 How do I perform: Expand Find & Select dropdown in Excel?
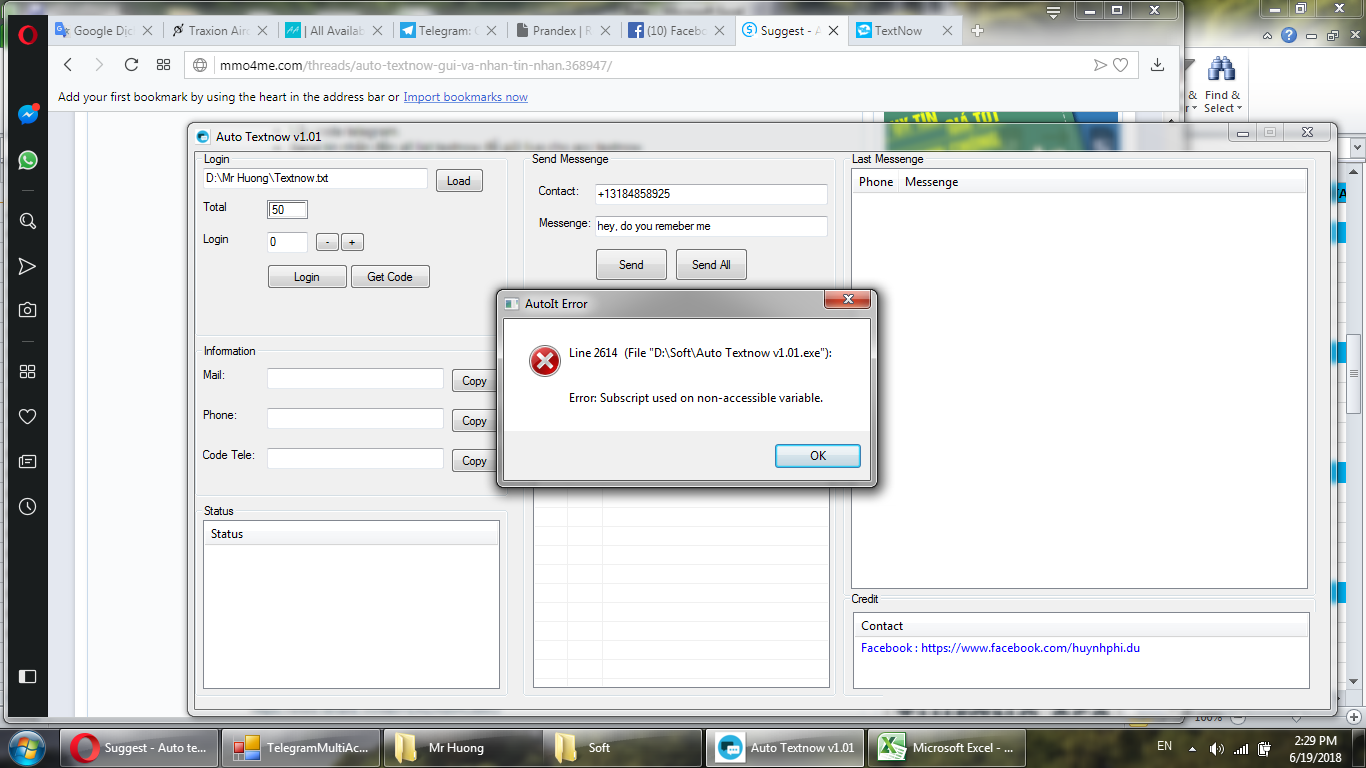pyautogui.click(x=1221, y=87)
